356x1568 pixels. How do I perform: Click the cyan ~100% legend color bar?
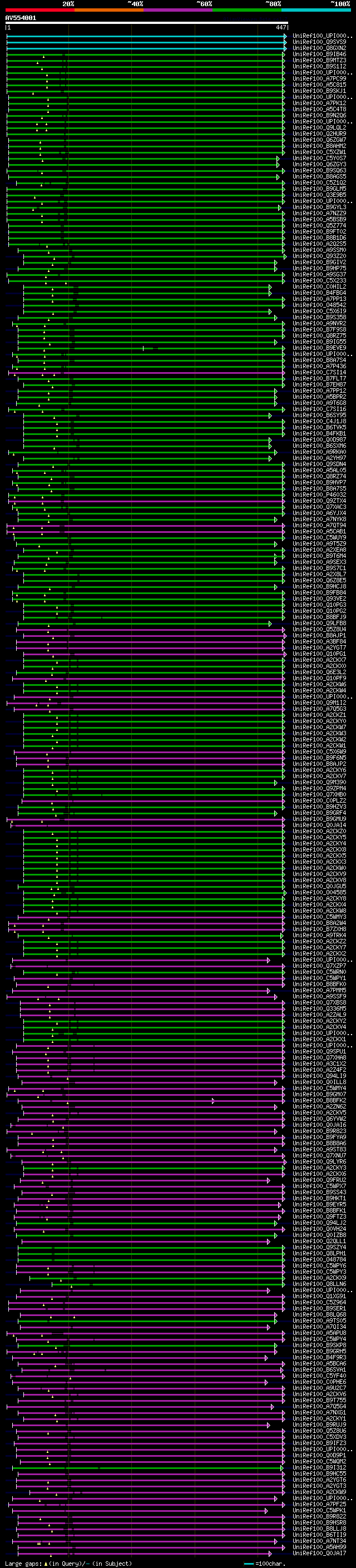[316, 10]
